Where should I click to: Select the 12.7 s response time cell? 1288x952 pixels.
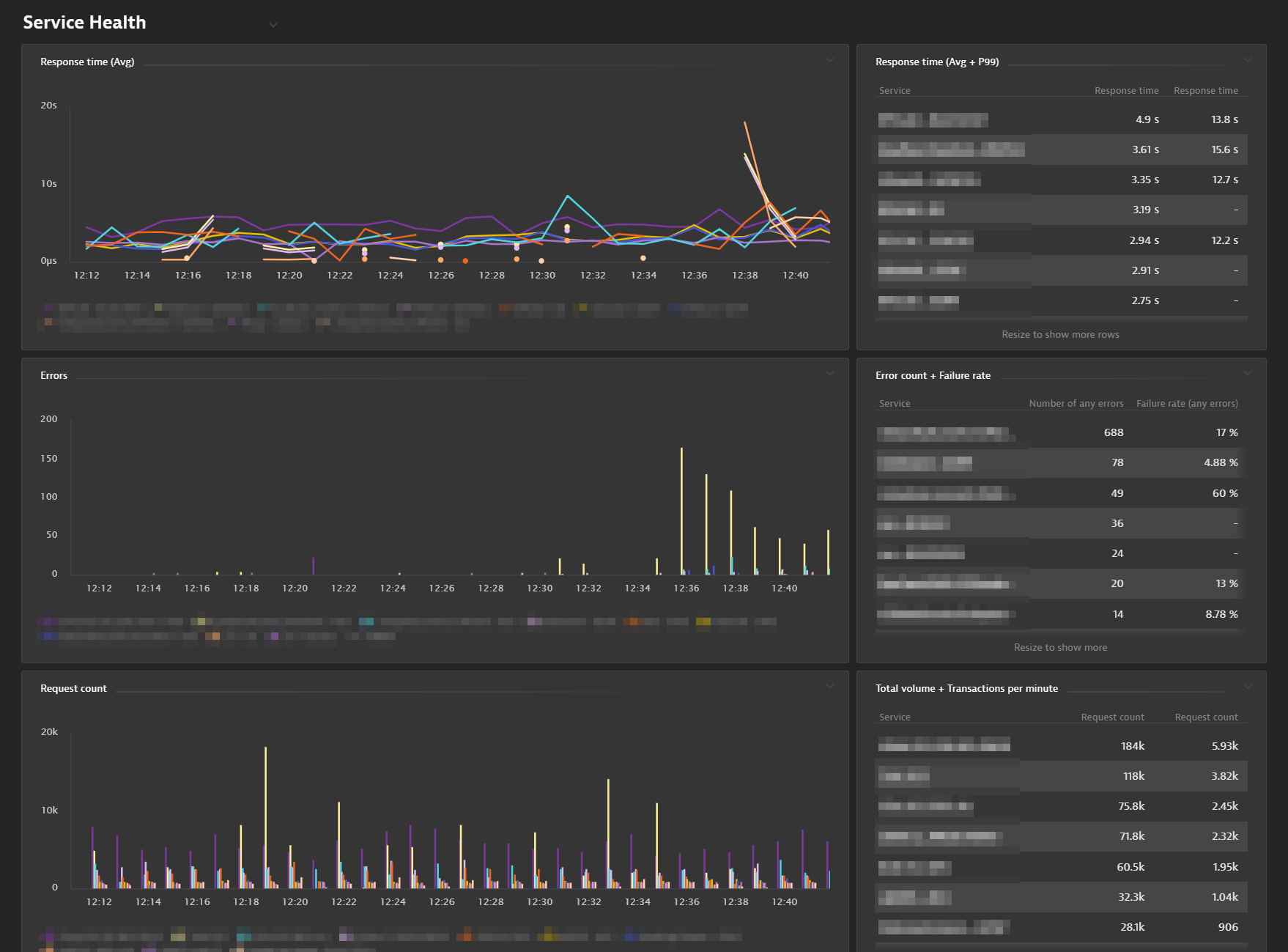[1225, 180]
